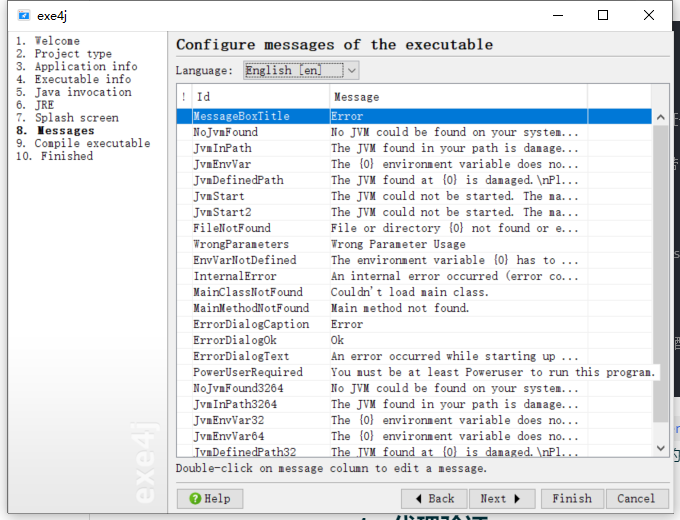Click the table scrollbar down arrow
The image size is (680, 520).
[x=661, y=449]
